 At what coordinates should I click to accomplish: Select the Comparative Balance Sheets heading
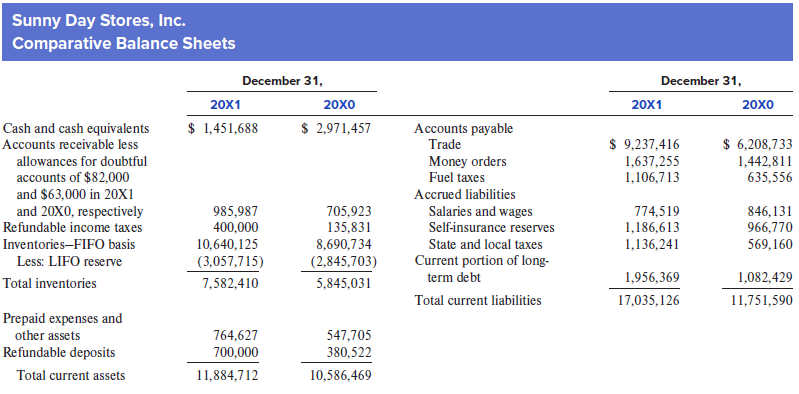[124, 43]
